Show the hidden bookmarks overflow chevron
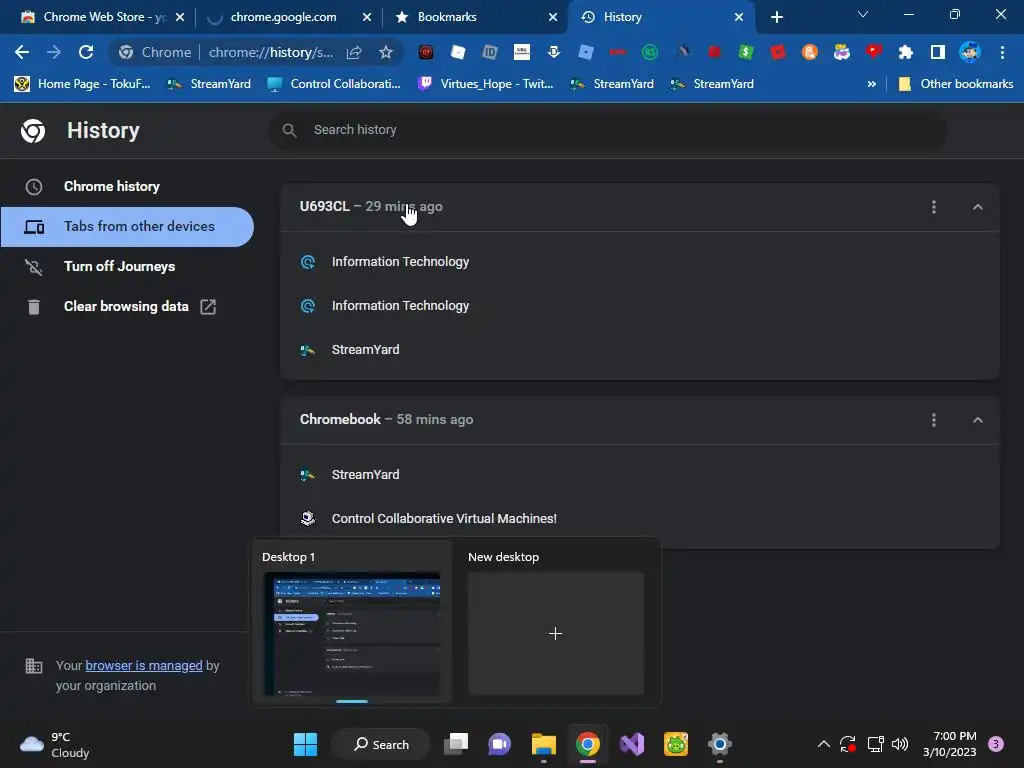 [871, 84]
